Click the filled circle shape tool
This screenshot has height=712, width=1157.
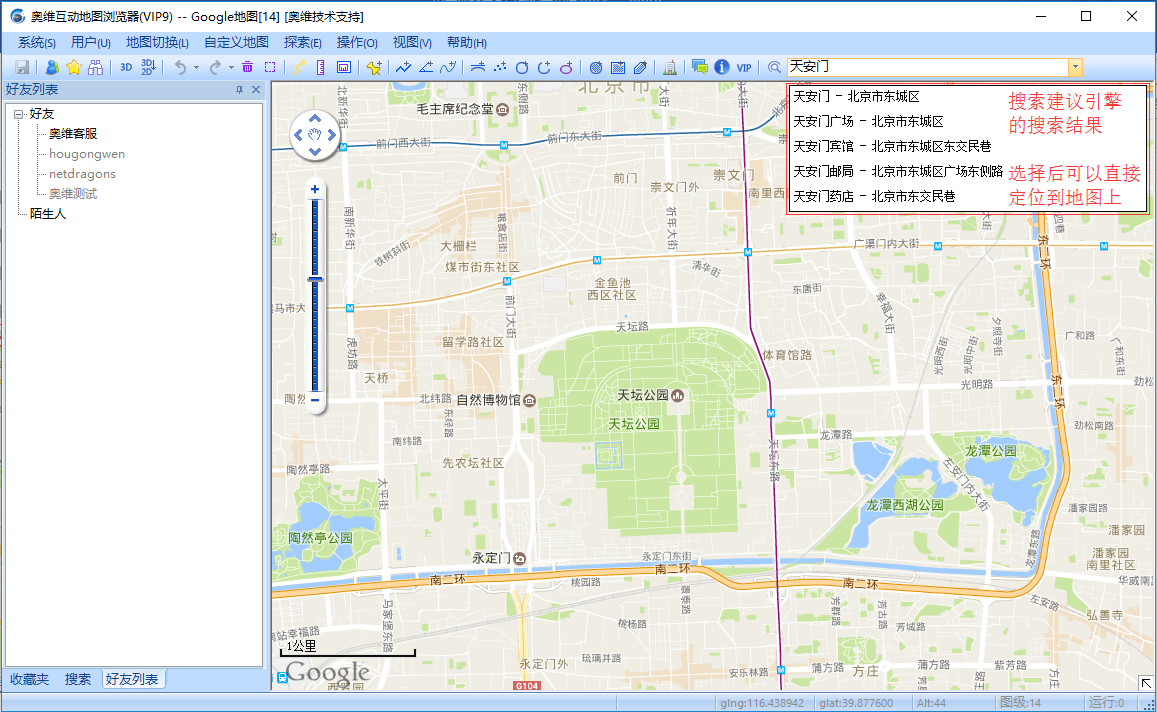click(x=596, y=68)
